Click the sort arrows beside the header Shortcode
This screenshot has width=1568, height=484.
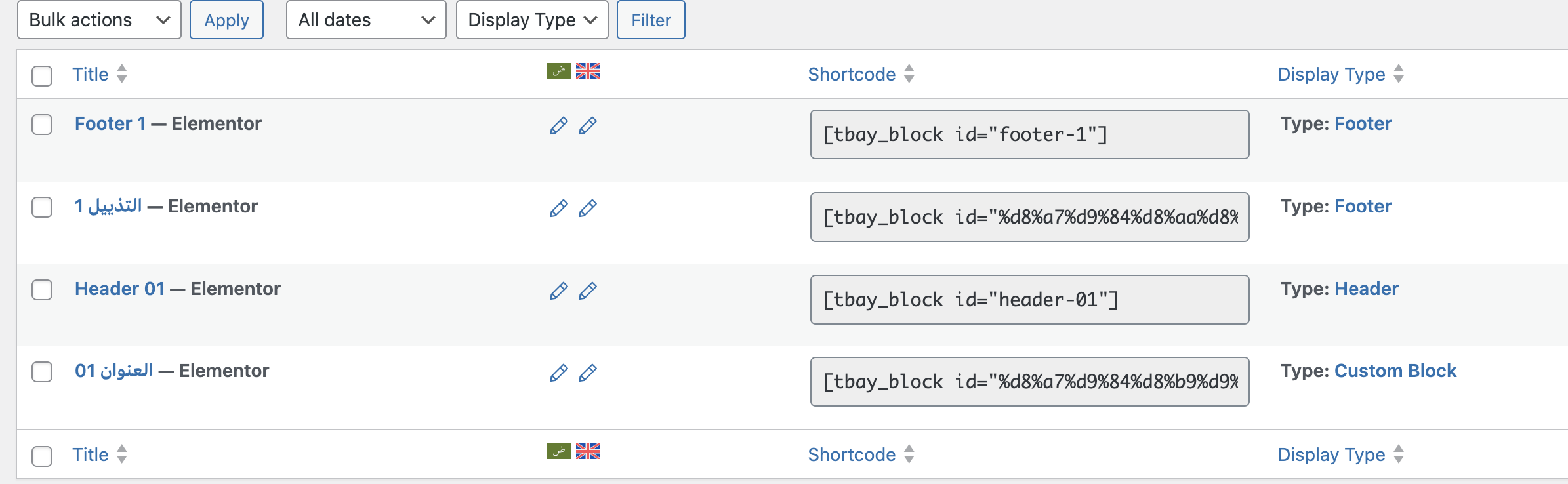click(x=909, y=73)
